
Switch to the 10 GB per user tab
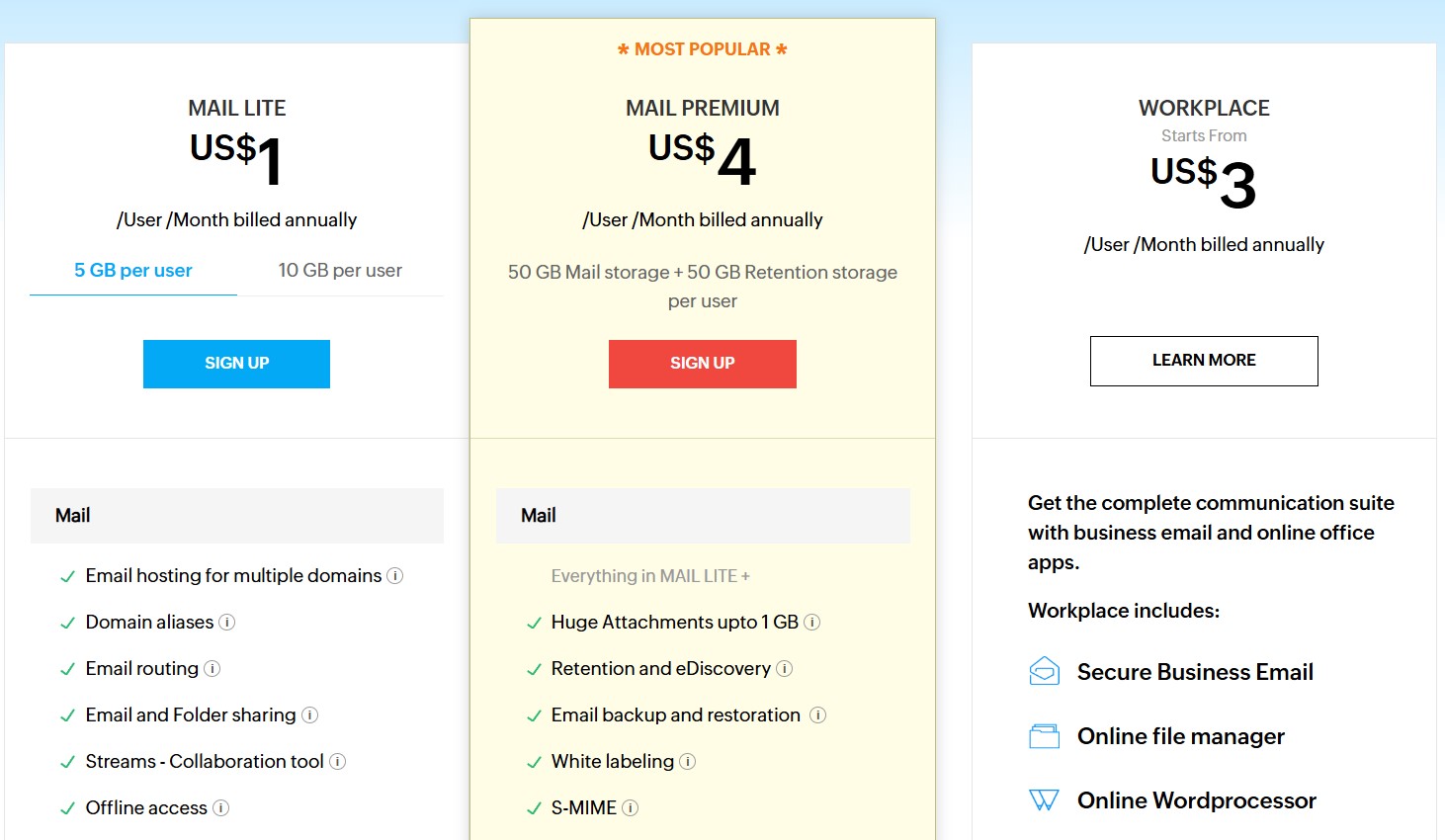click(x=340, y=271)
